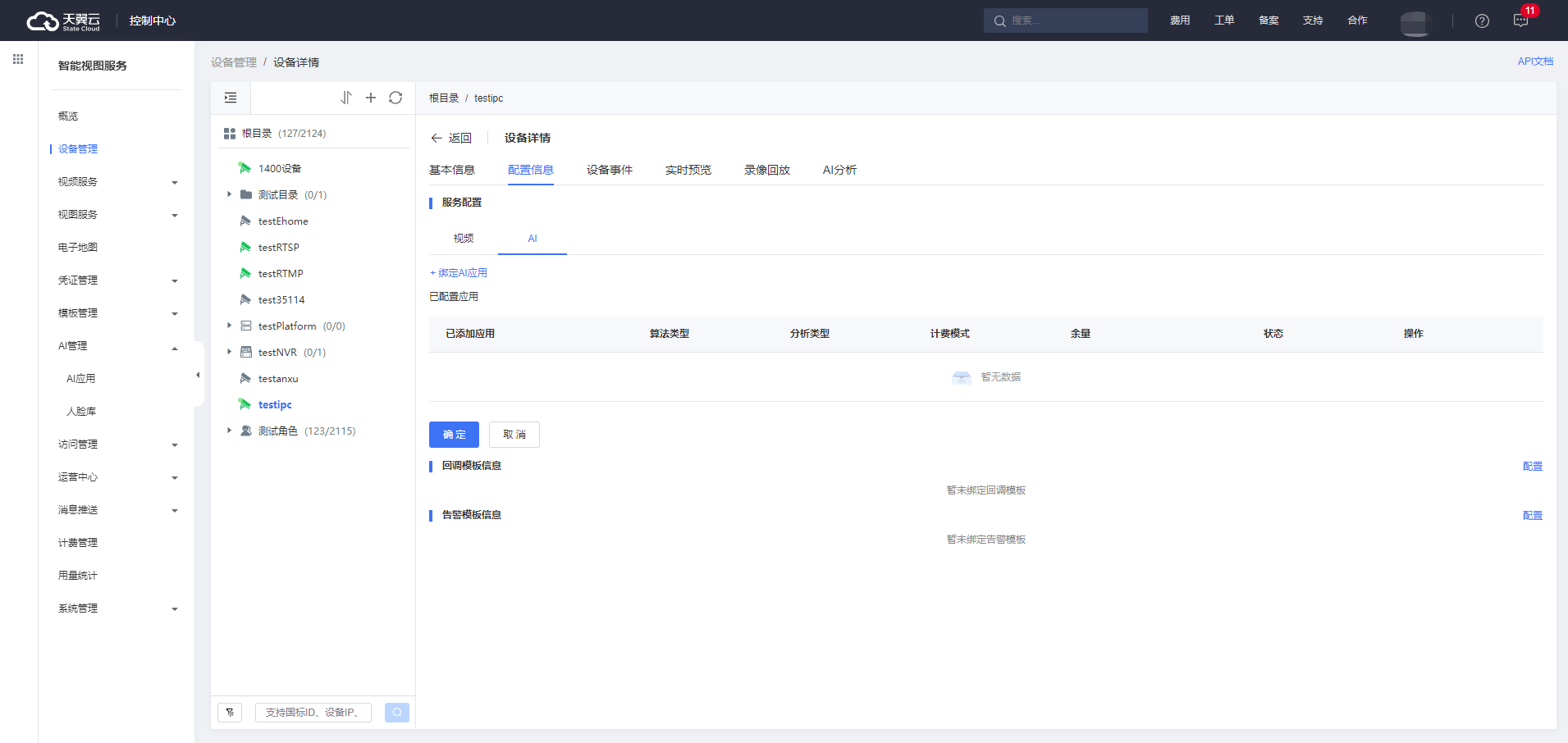Click the testPlatform platform icon

(246, 326)
